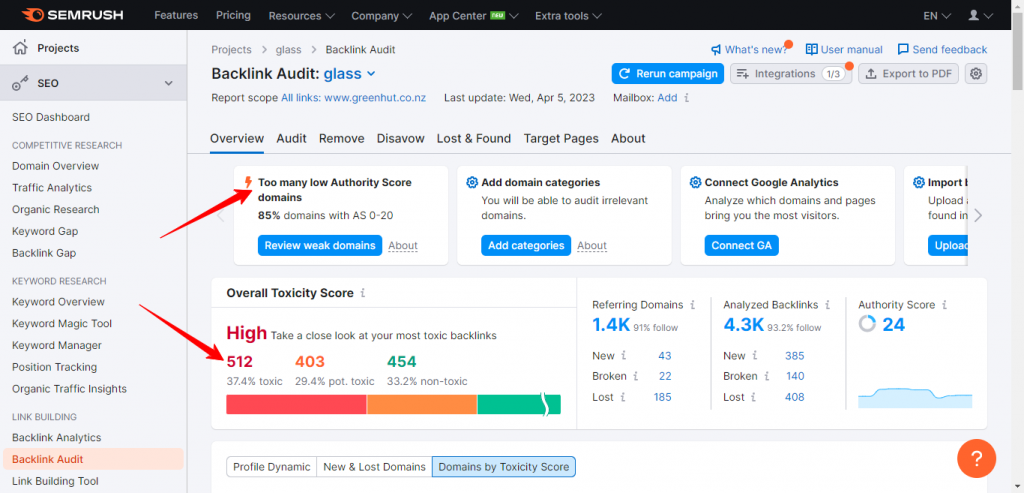Select the Domains by Toxicity Score toggle
The width and height of the screenshot is (1024, 493).
click(504, 467)
